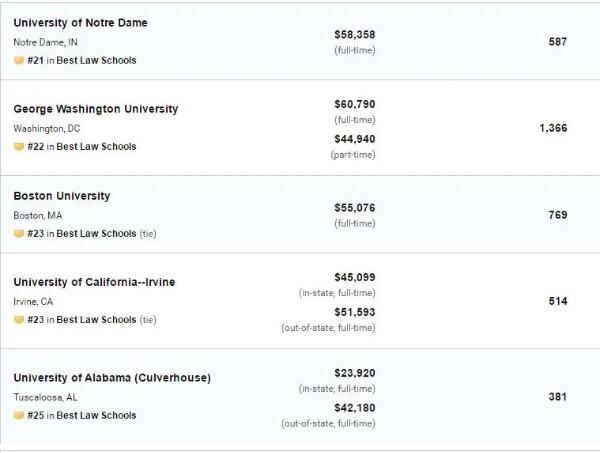This screenshot has width=600, height=453.
Task: Open the University of California--Irvine profile link
Action: [x=94, y=282]
